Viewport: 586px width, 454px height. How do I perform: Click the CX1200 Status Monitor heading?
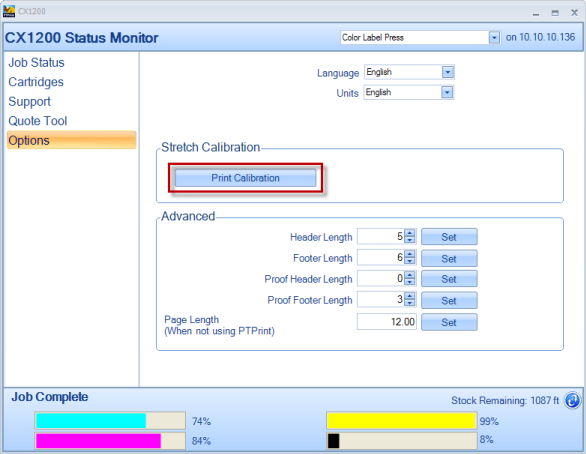(81, 38)
